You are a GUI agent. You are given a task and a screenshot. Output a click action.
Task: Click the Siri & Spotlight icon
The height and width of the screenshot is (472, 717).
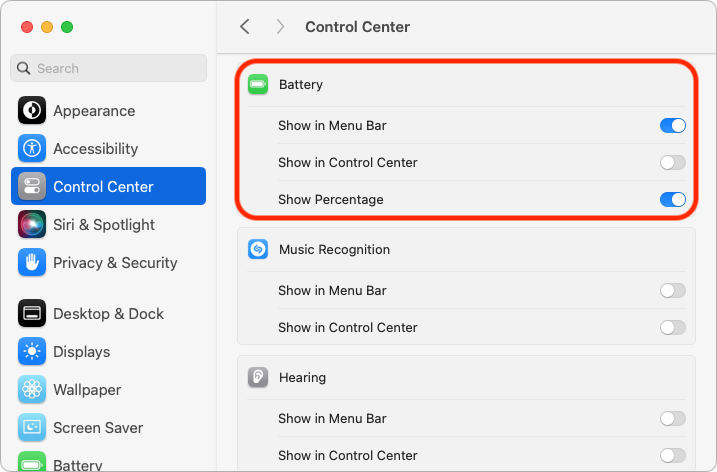32,225
